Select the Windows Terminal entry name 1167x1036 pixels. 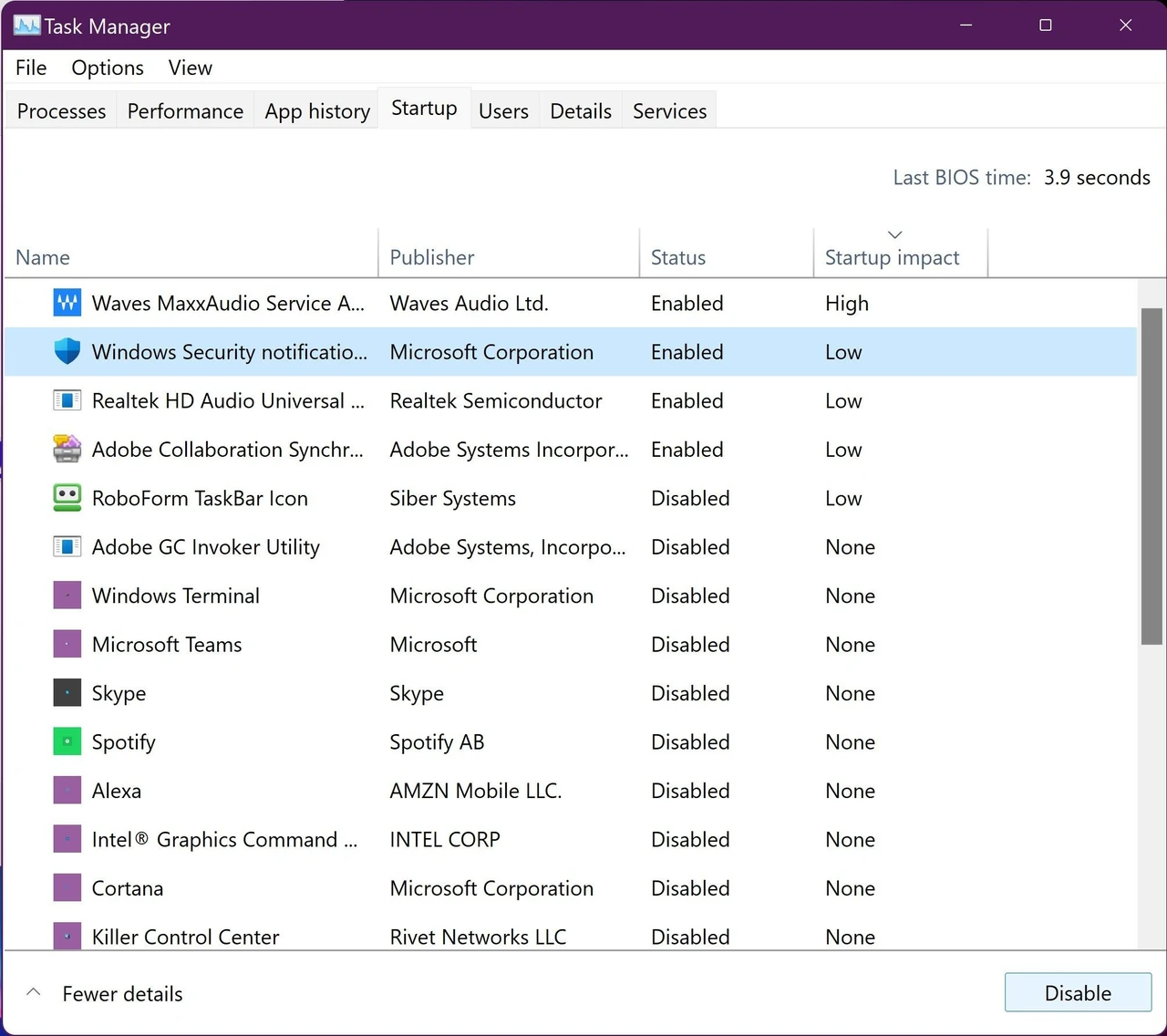tap(176, 596)
